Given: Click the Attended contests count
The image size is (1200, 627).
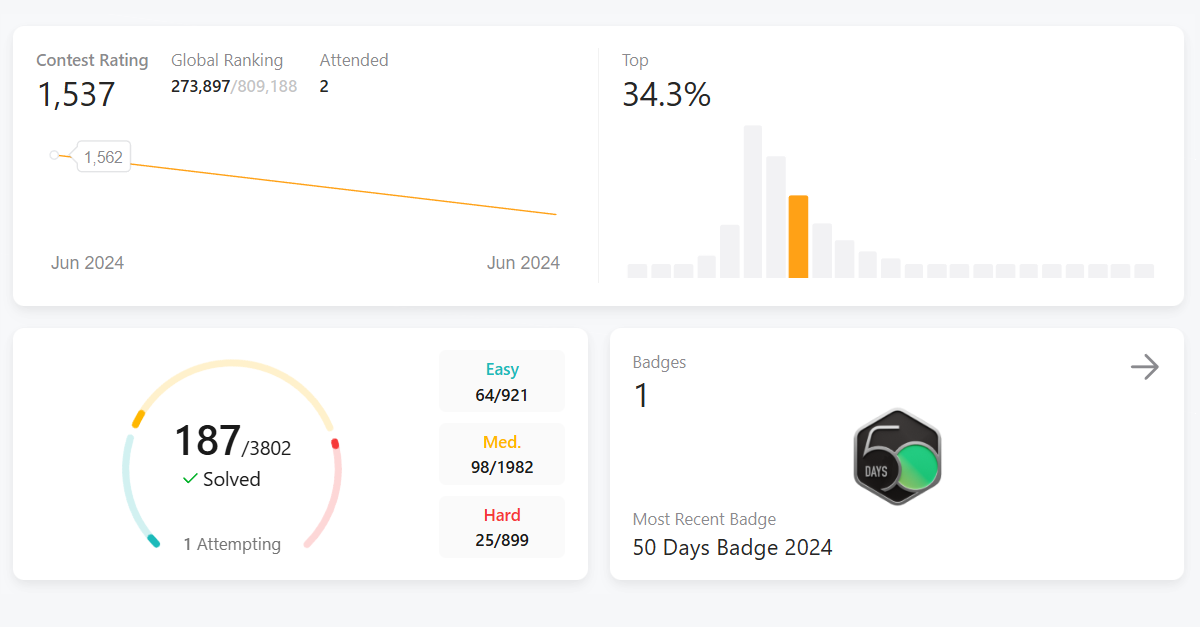Looking at the screenshot, I should coord(324,87).
